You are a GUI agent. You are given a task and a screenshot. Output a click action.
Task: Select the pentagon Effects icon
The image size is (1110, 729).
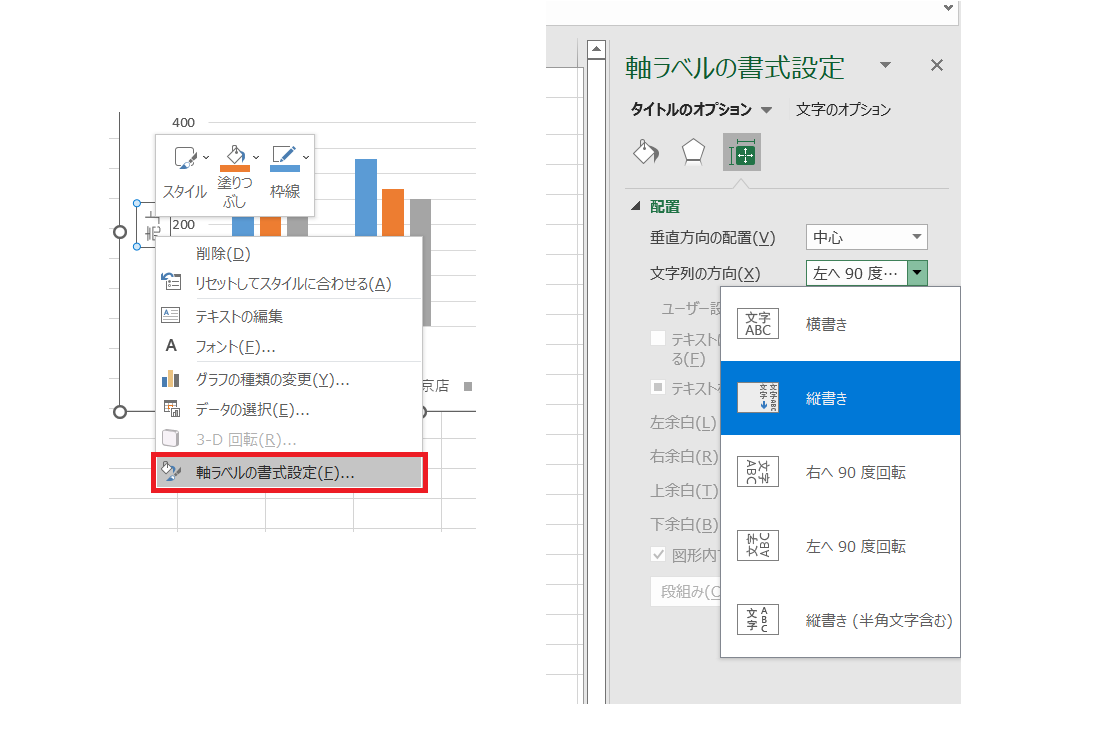pos(692,152)
